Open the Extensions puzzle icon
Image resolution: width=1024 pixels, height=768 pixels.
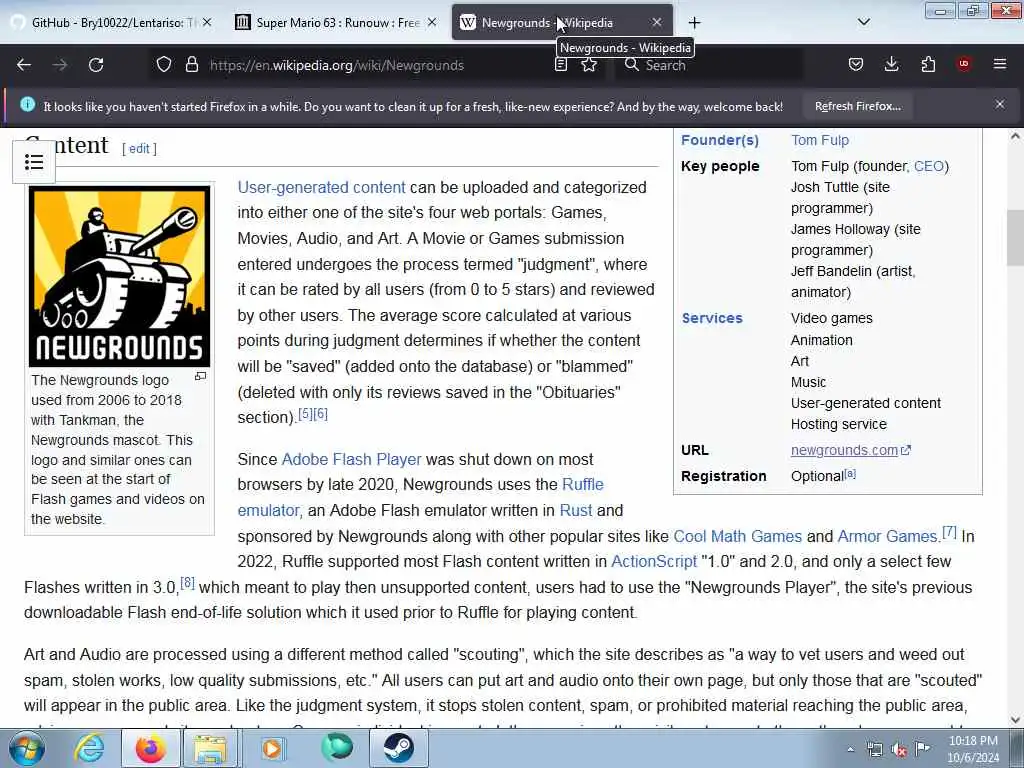coord(928,64)
